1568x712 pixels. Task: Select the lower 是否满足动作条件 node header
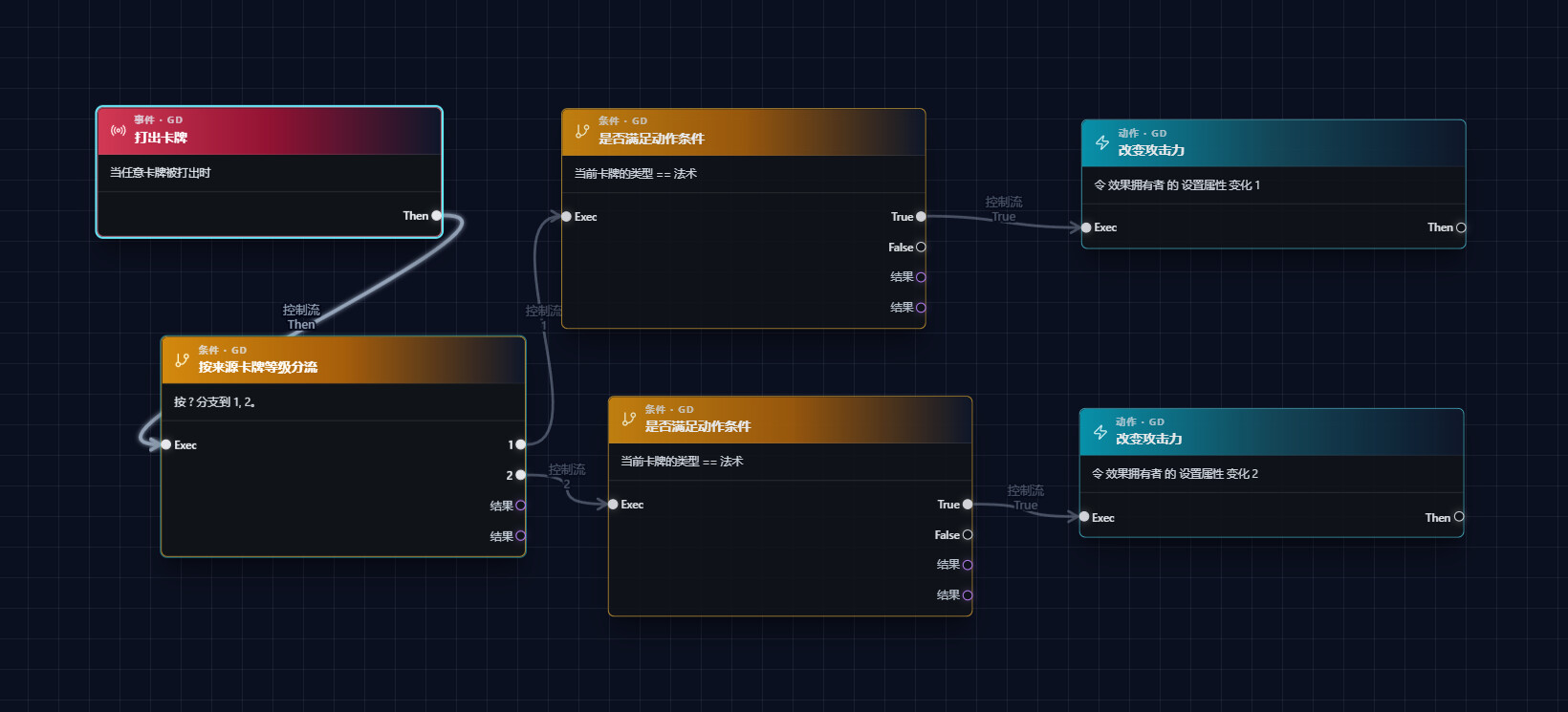[x=791, y=420]
